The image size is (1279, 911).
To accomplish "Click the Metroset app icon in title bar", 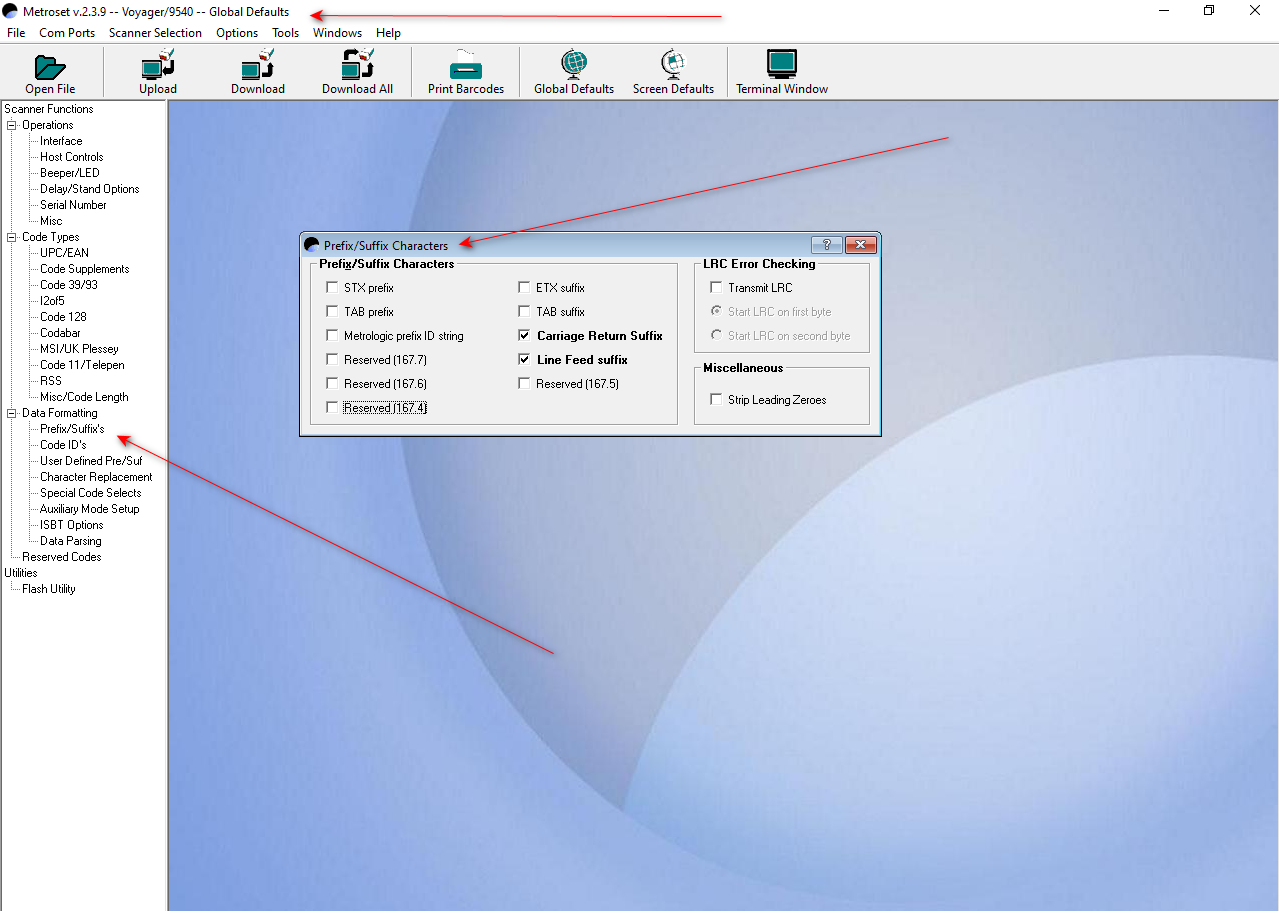I will pos(11,11).
